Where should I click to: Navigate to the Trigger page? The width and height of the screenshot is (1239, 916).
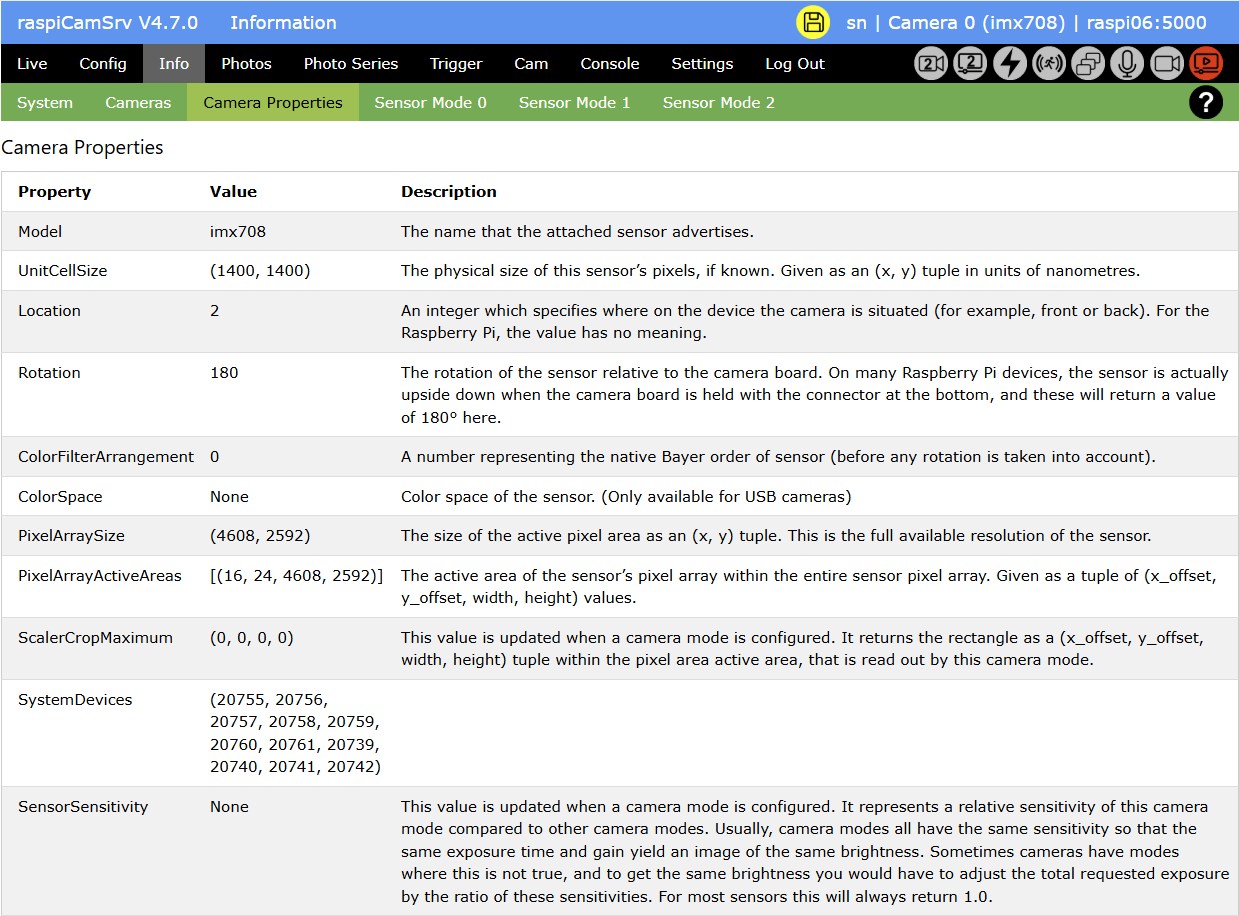tap(456, 64)
